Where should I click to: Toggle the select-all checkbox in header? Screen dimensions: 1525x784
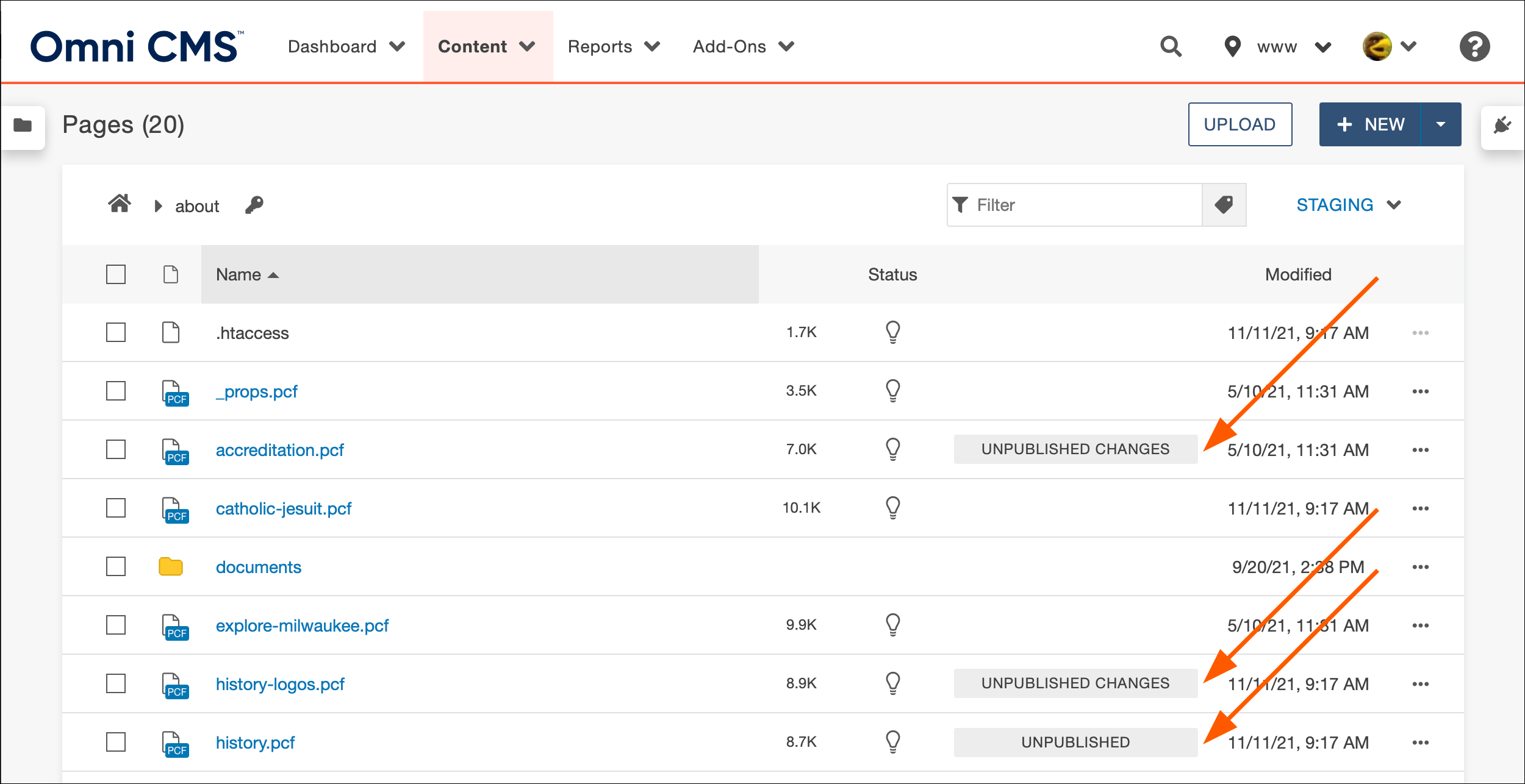pos(116,274)
